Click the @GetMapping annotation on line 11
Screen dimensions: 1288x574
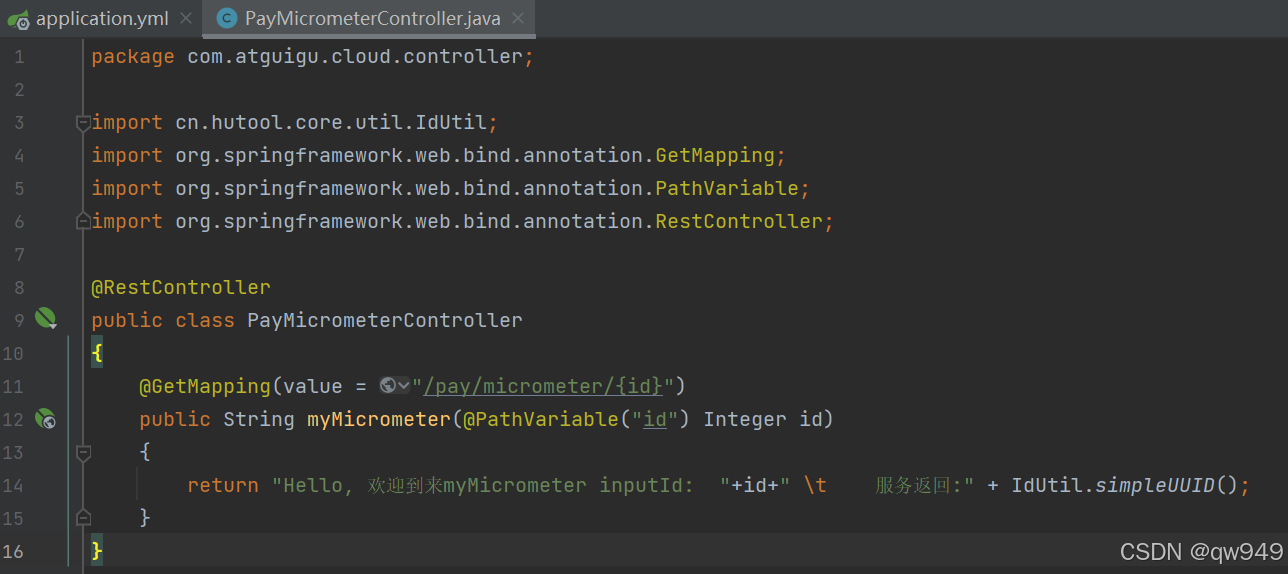tap(205, 386)
